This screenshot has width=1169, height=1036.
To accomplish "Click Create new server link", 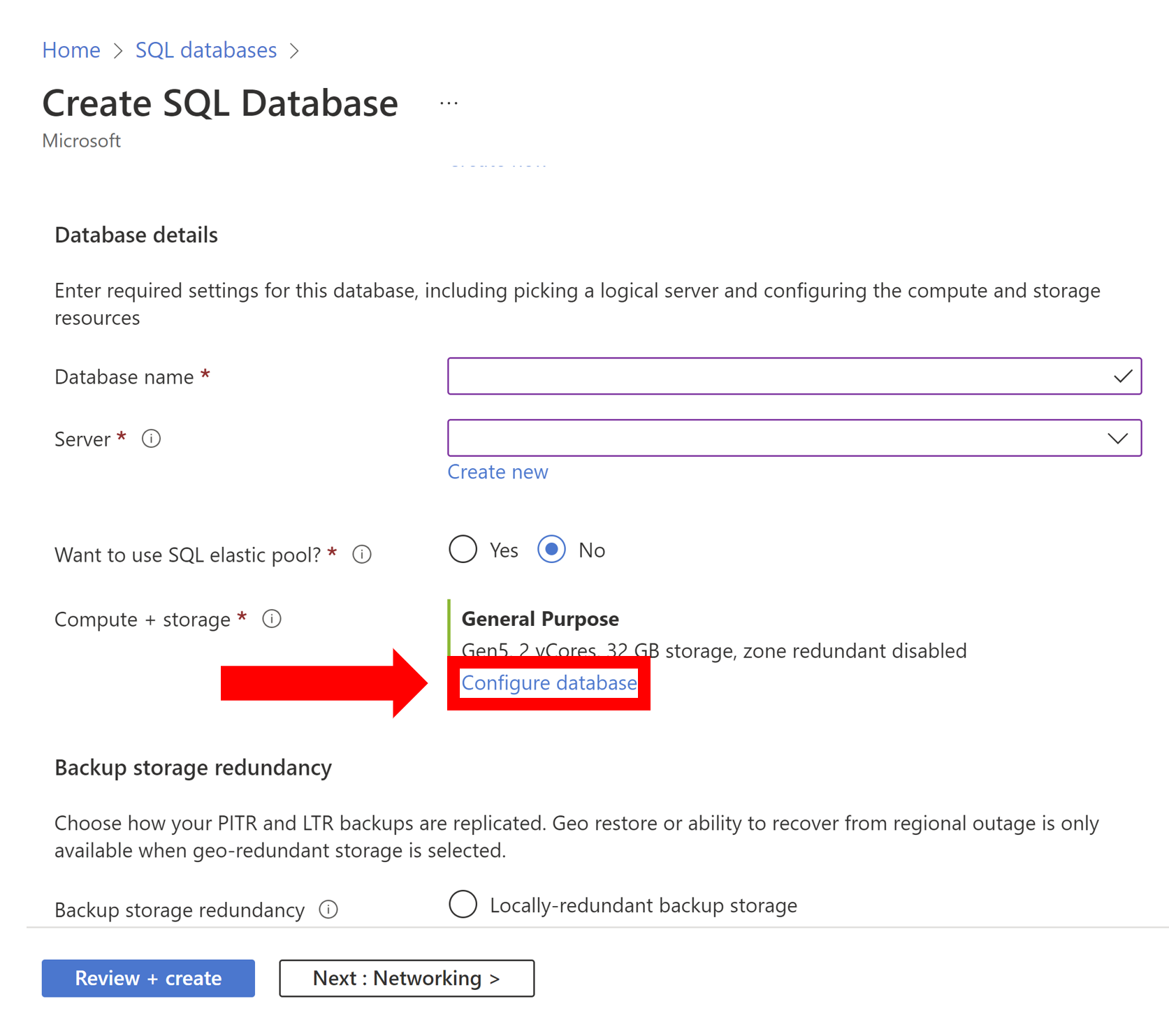I will [498, 472].
